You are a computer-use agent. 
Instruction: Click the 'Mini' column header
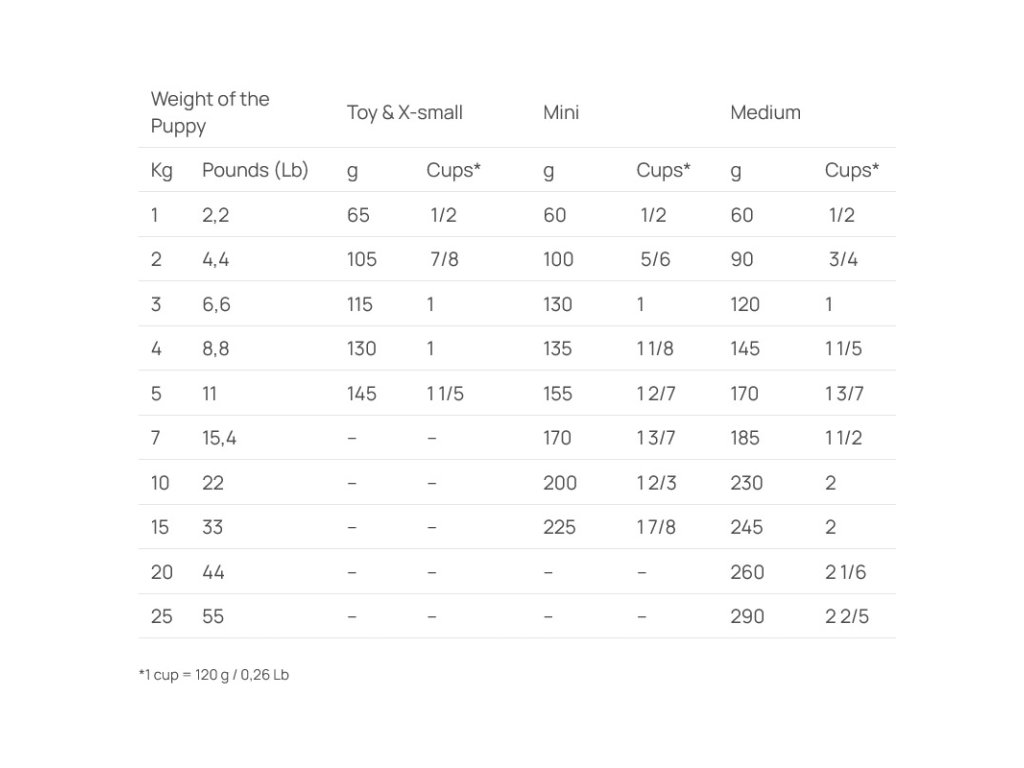[561, 113]
